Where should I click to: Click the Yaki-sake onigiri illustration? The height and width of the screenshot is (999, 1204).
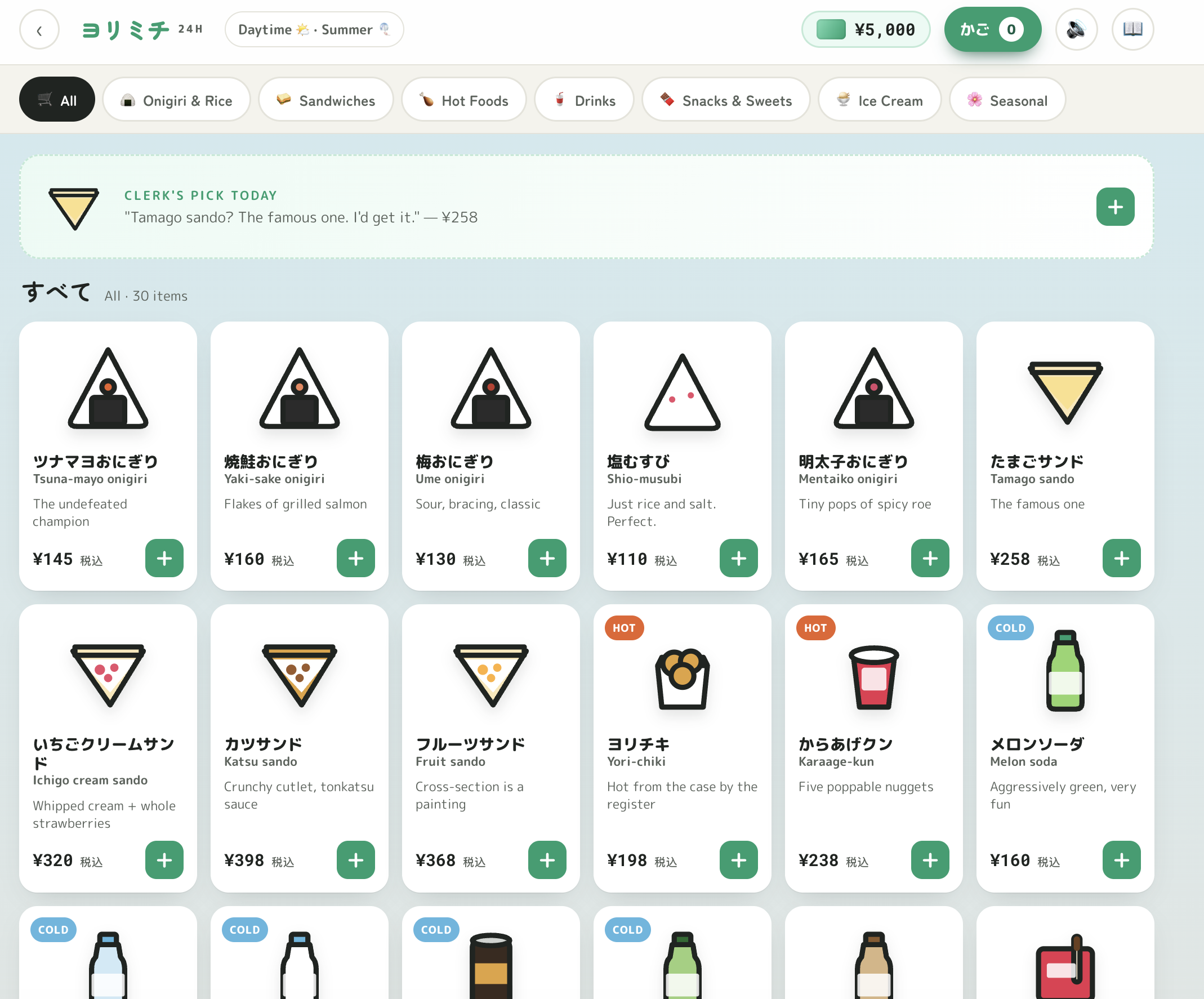(x=299, y=389)
